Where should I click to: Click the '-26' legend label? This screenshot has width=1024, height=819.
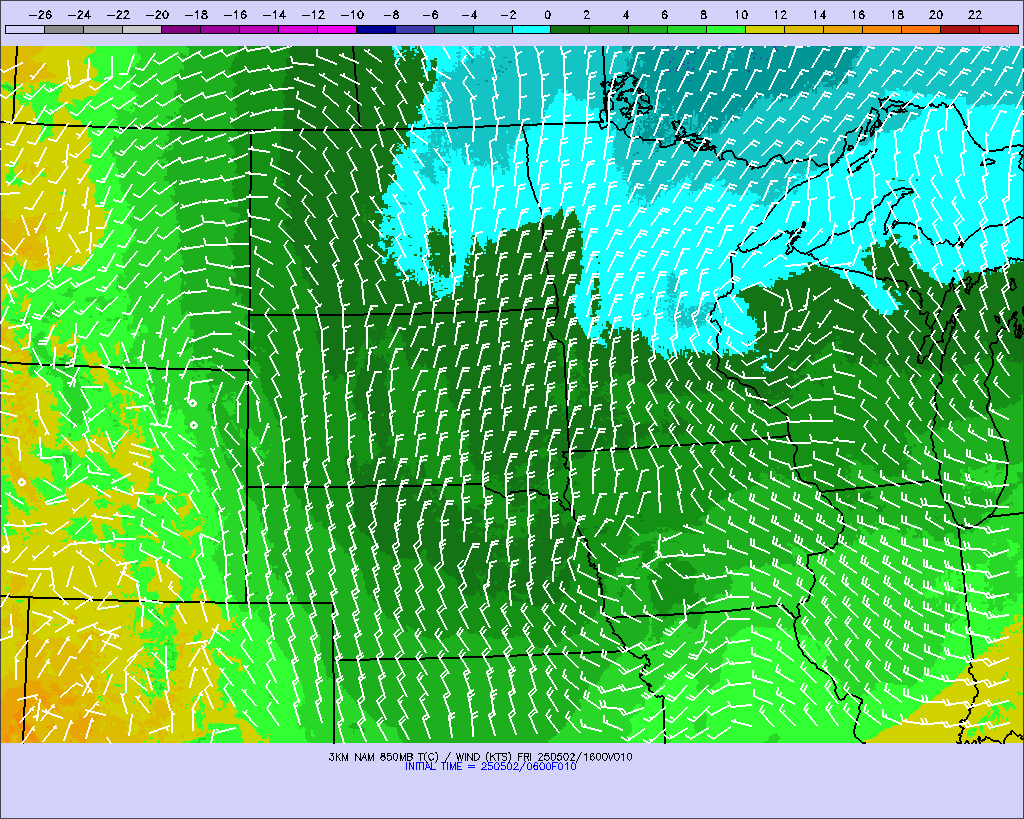pos(40,15)
